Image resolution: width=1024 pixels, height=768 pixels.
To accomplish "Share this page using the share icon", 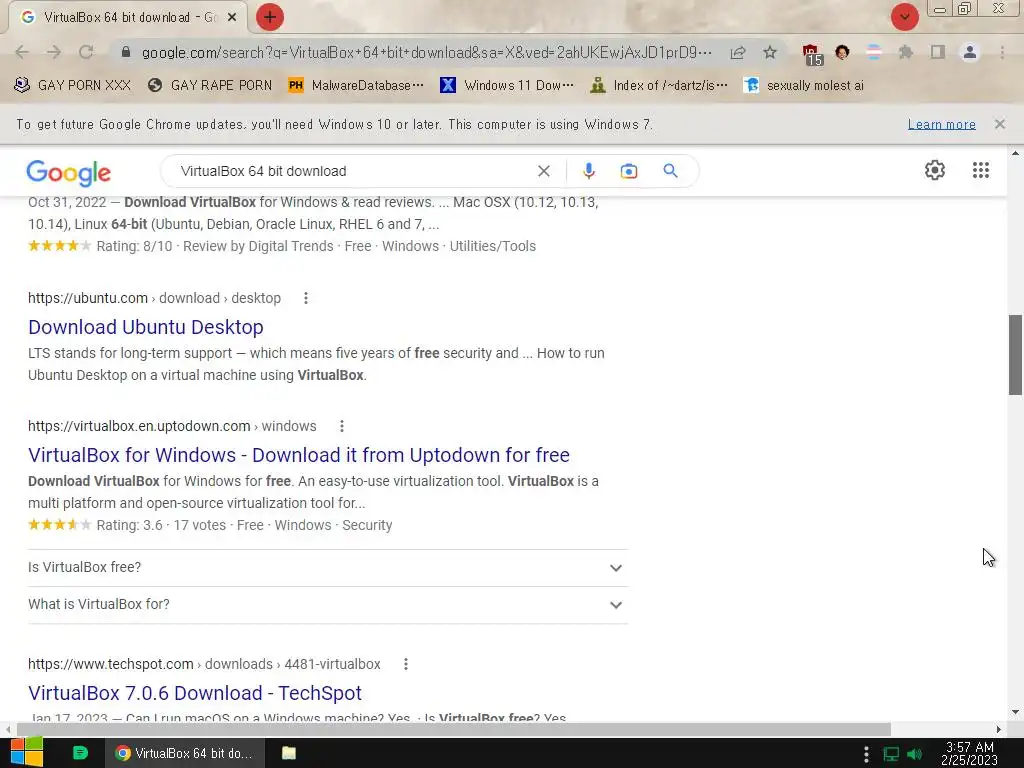I will tap(738, 52).
